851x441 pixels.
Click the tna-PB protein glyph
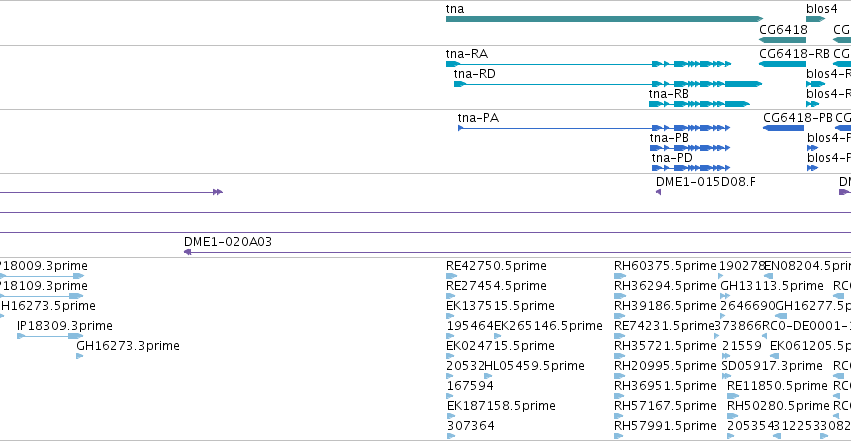[690, 148]
